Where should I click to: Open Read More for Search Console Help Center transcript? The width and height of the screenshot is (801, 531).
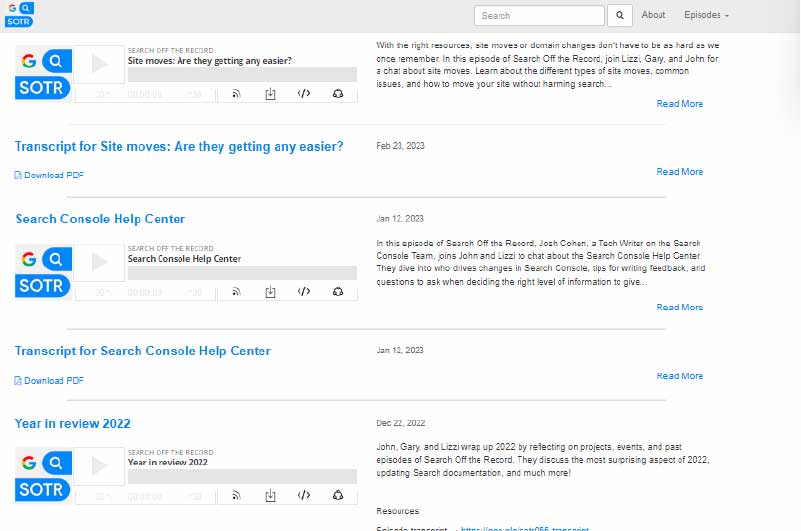click(x=679, y=376)
